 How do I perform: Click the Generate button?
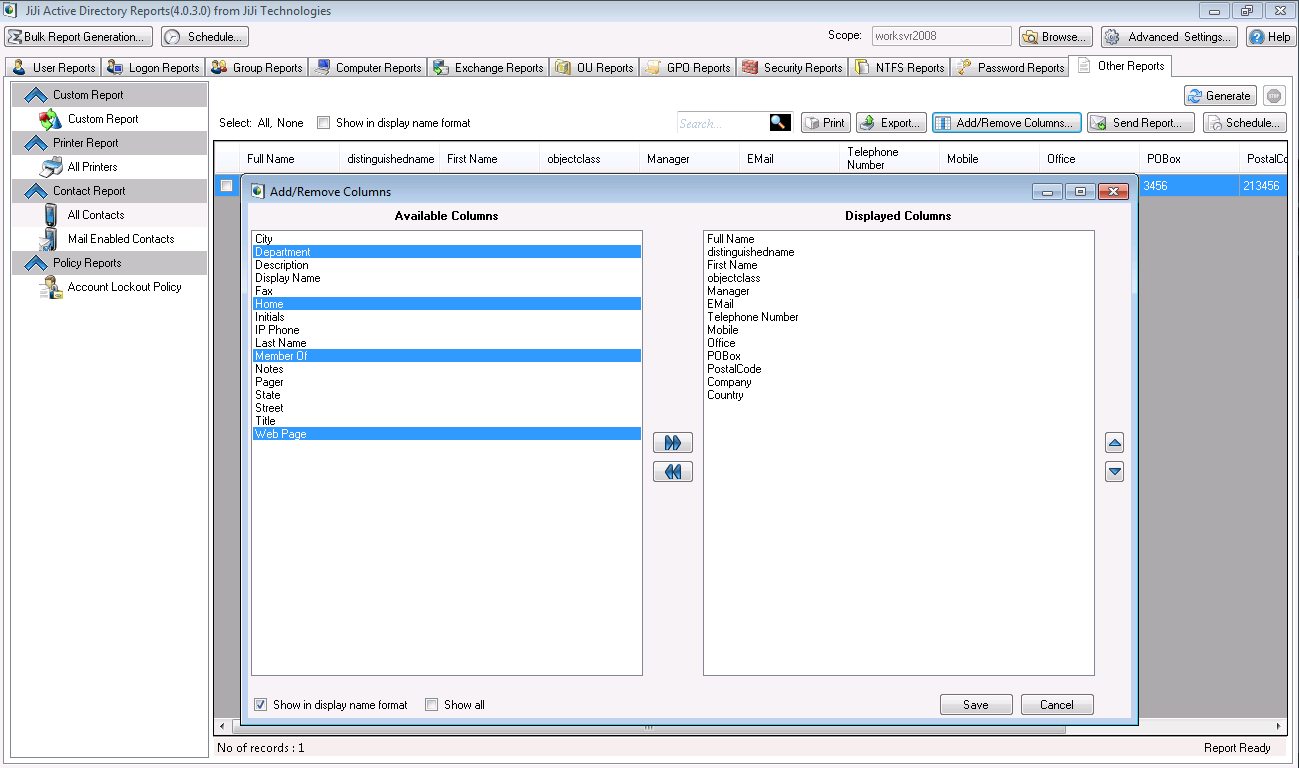click(x=1220, y=96)
